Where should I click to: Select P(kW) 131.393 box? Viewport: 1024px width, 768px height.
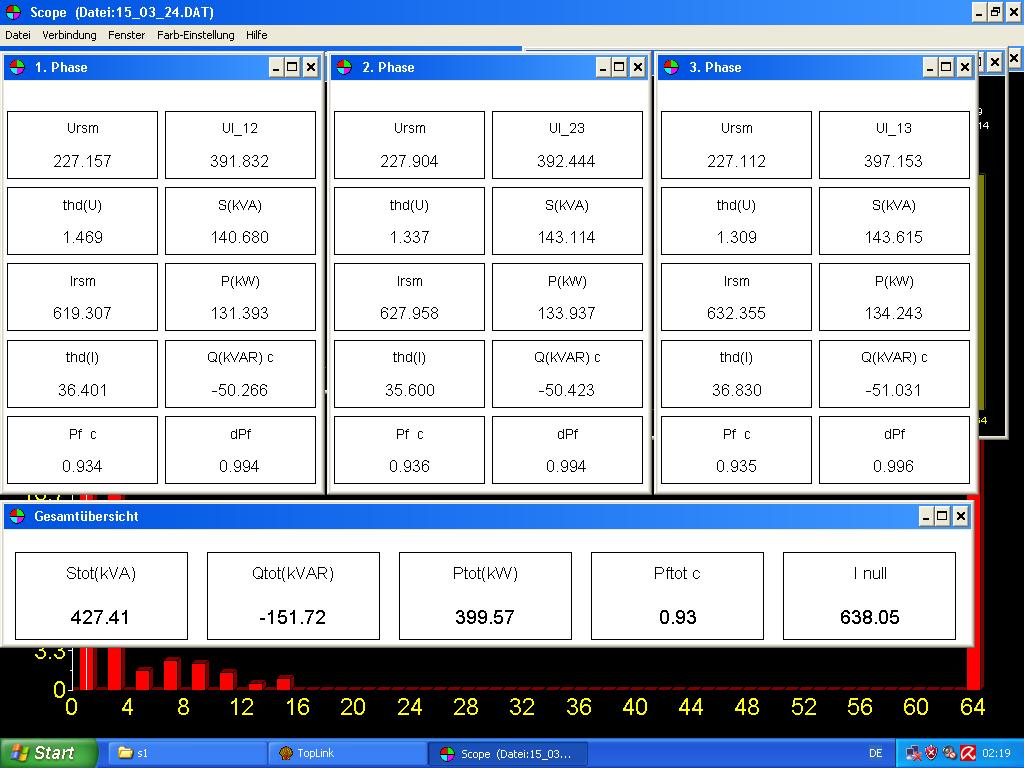coord(240,297)
